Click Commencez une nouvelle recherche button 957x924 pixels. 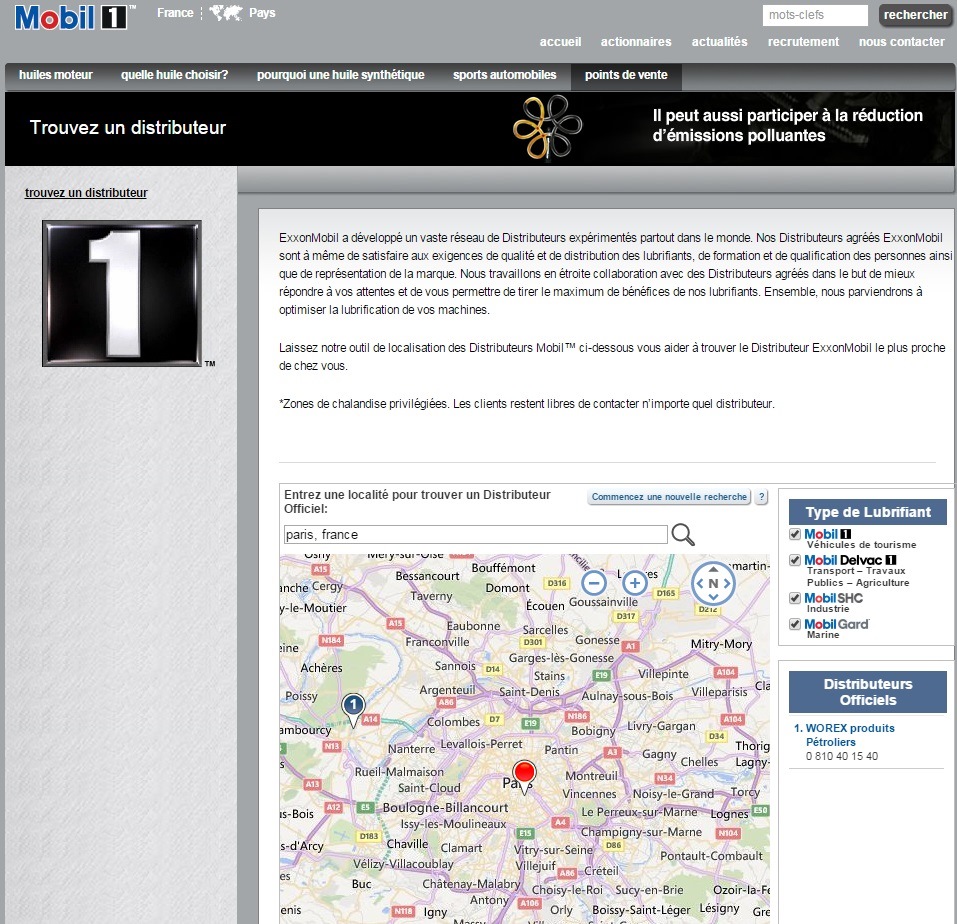pos(670,497)
